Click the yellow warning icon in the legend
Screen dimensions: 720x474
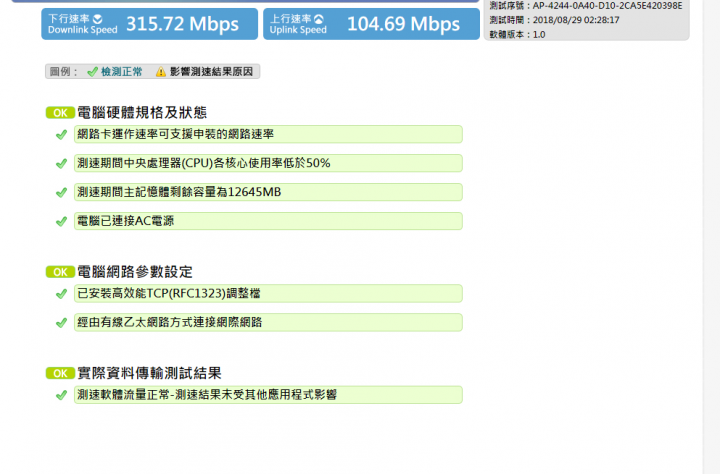161,72
